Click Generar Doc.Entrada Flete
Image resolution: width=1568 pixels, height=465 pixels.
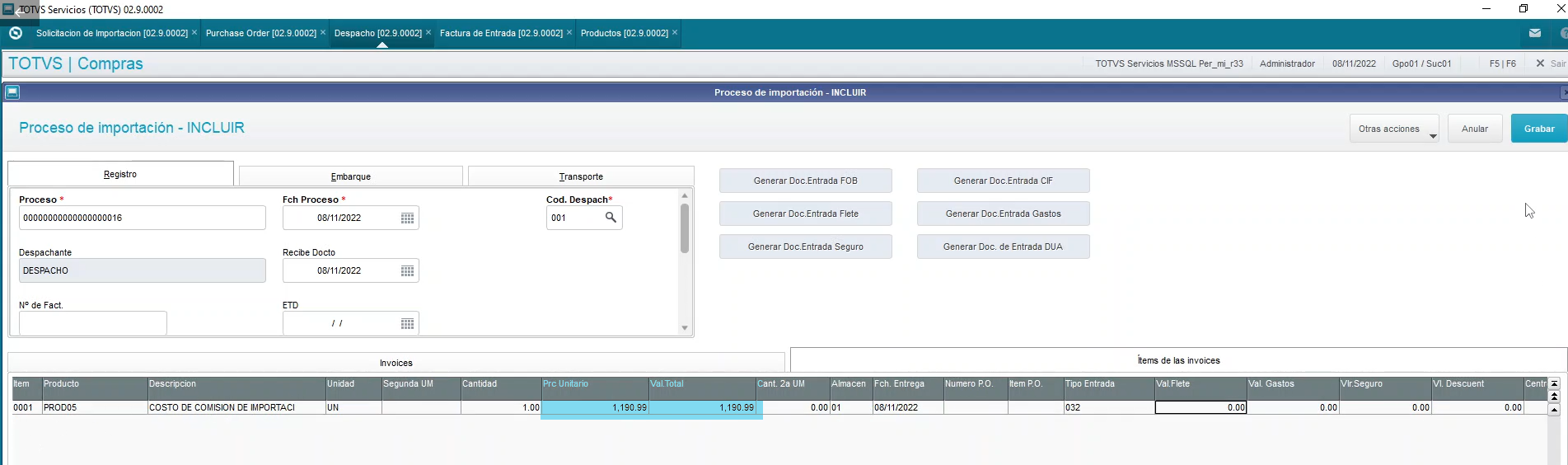coord(806,214)
